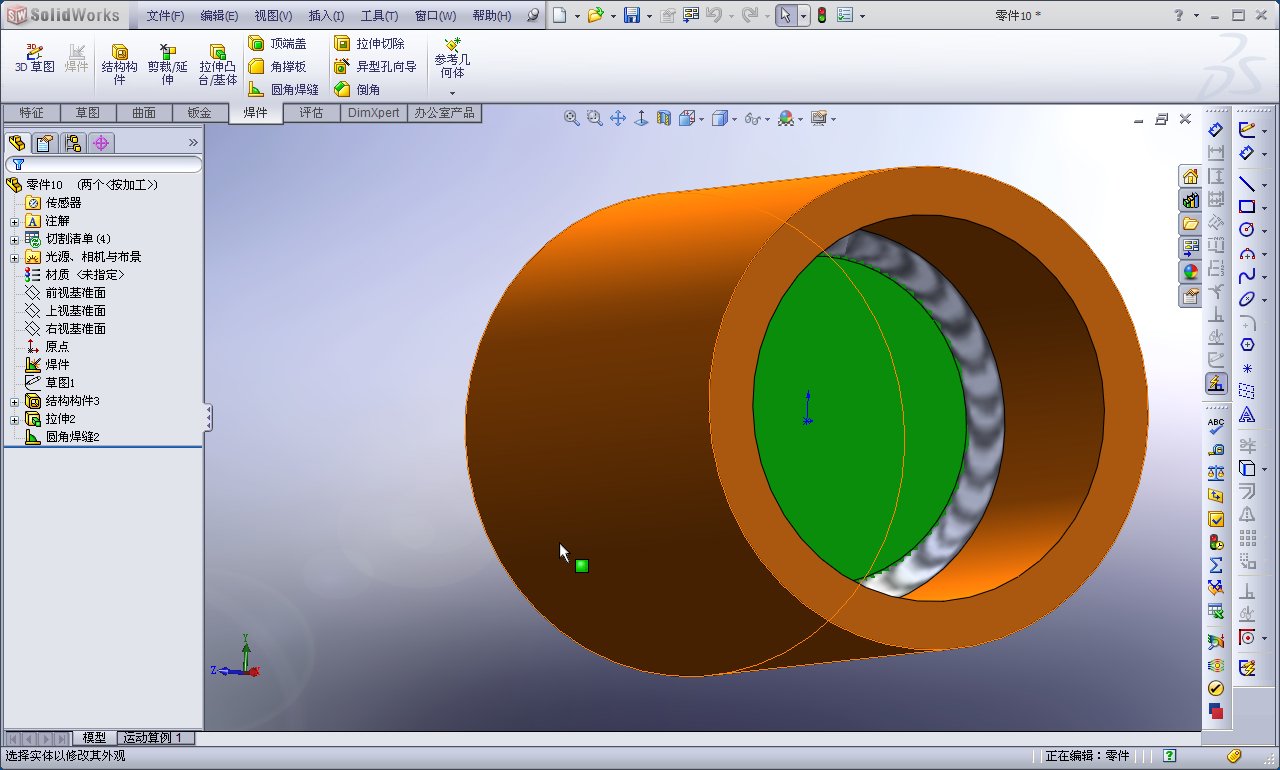Open the 参考几何体 dropdown arrow
The image size is (1280, 770).
tap(452, 94)
